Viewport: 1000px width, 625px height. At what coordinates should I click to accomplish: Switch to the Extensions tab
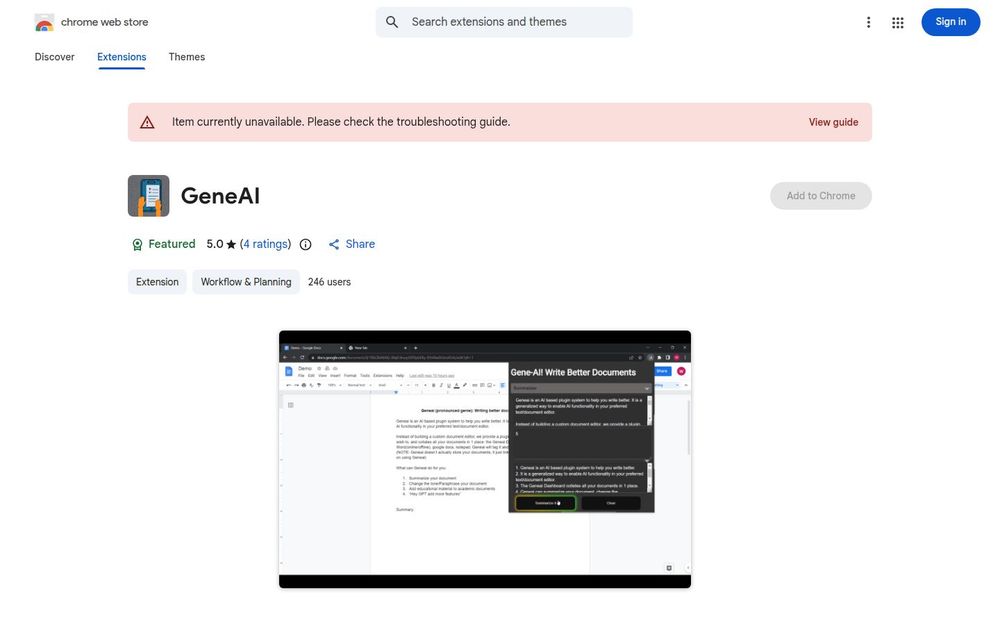coord(122,57)
